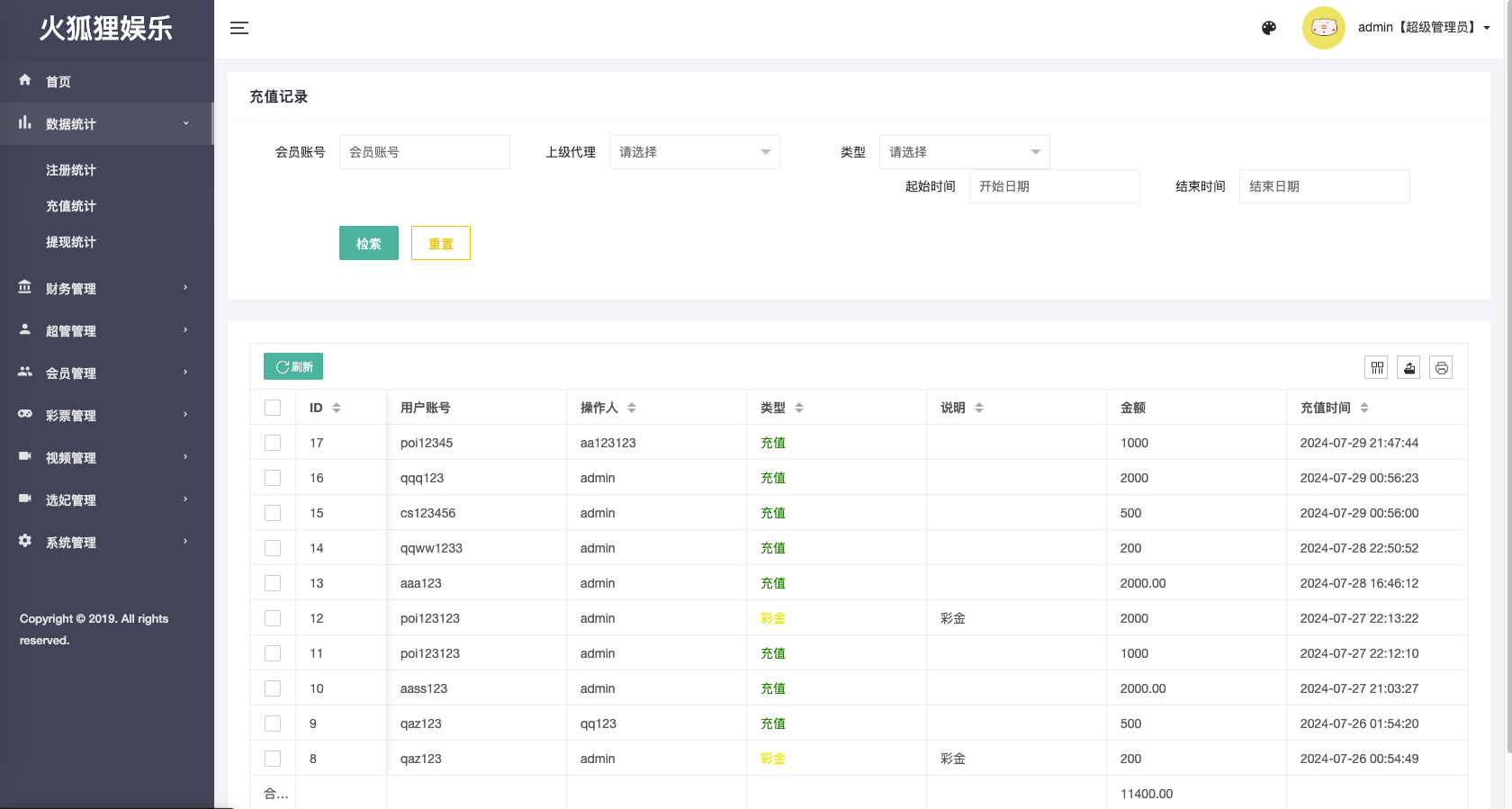Sort by 充值时间 column arrows
Viewport: 1512px width, 809px height.
[1364, 408]
